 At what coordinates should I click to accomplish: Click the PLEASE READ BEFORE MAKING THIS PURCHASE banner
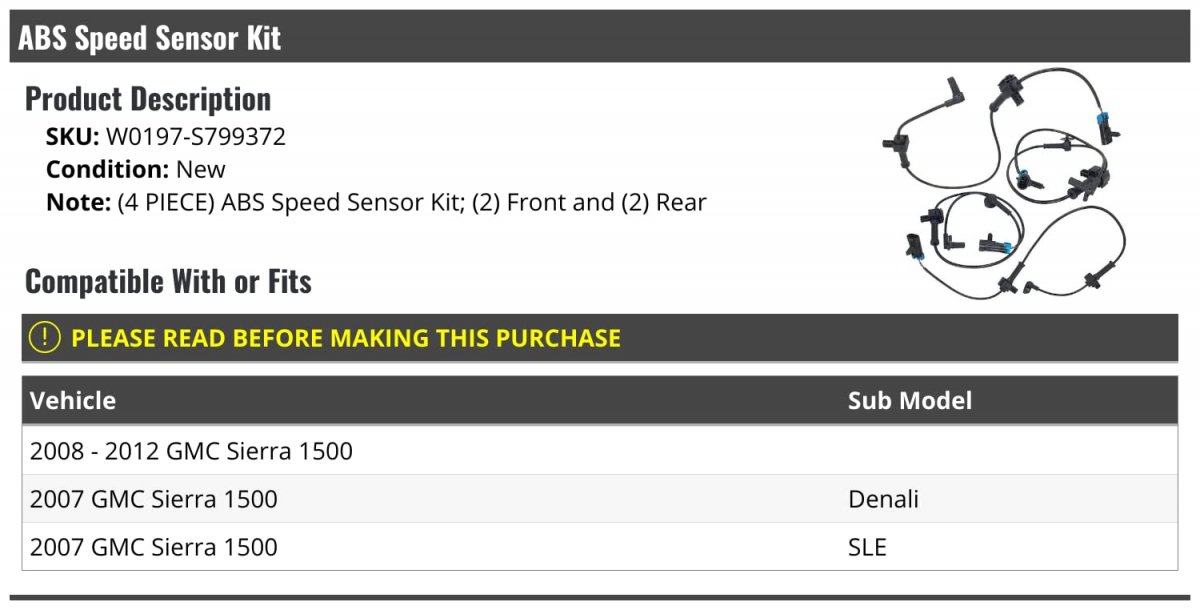600,338
